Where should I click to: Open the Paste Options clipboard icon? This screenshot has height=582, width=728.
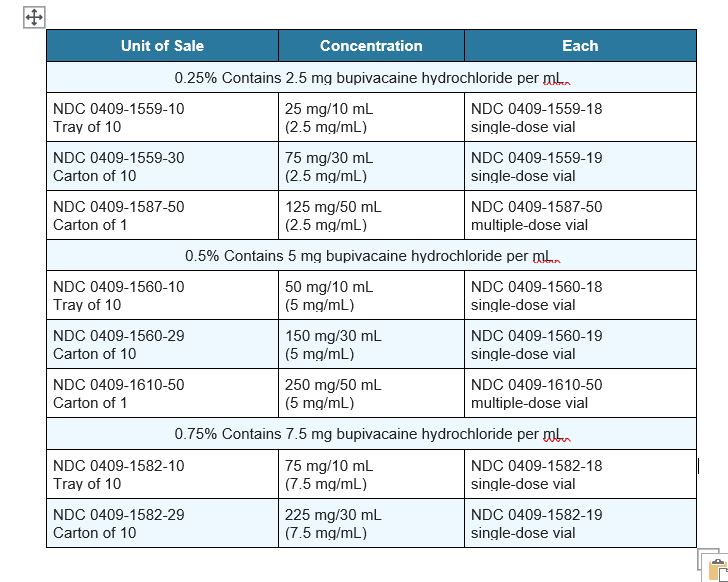[714, 566]
